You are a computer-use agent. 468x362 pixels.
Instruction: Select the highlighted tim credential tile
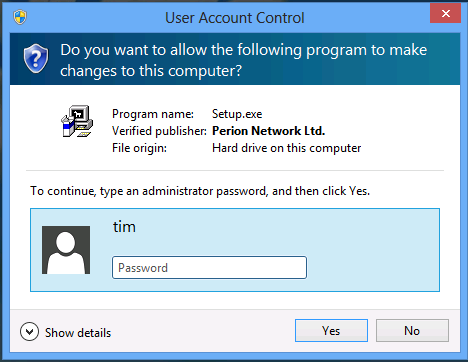pyautogui.click(x=235, y=250)
